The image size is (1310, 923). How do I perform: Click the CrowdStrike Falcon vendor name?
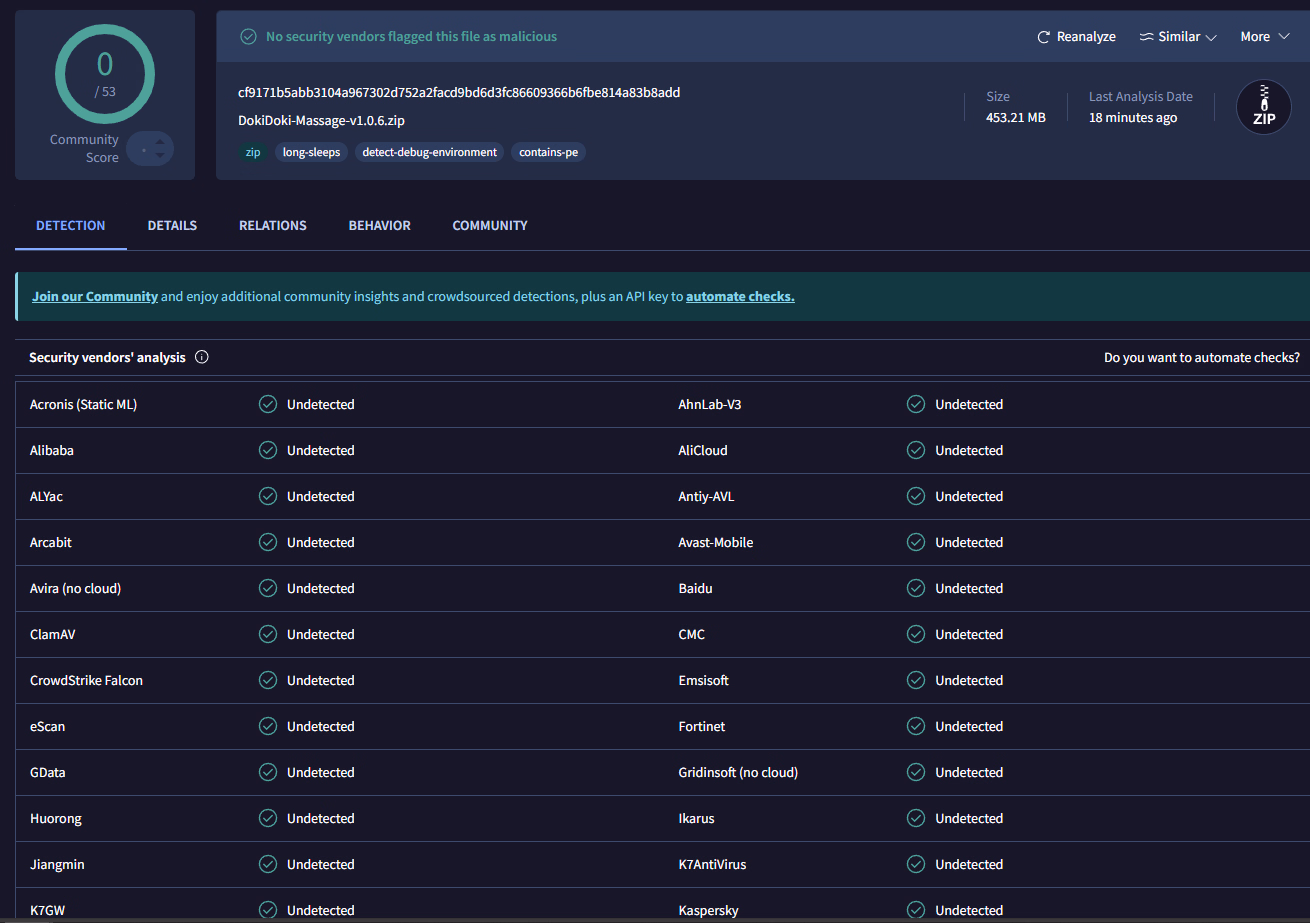(86, 681)
